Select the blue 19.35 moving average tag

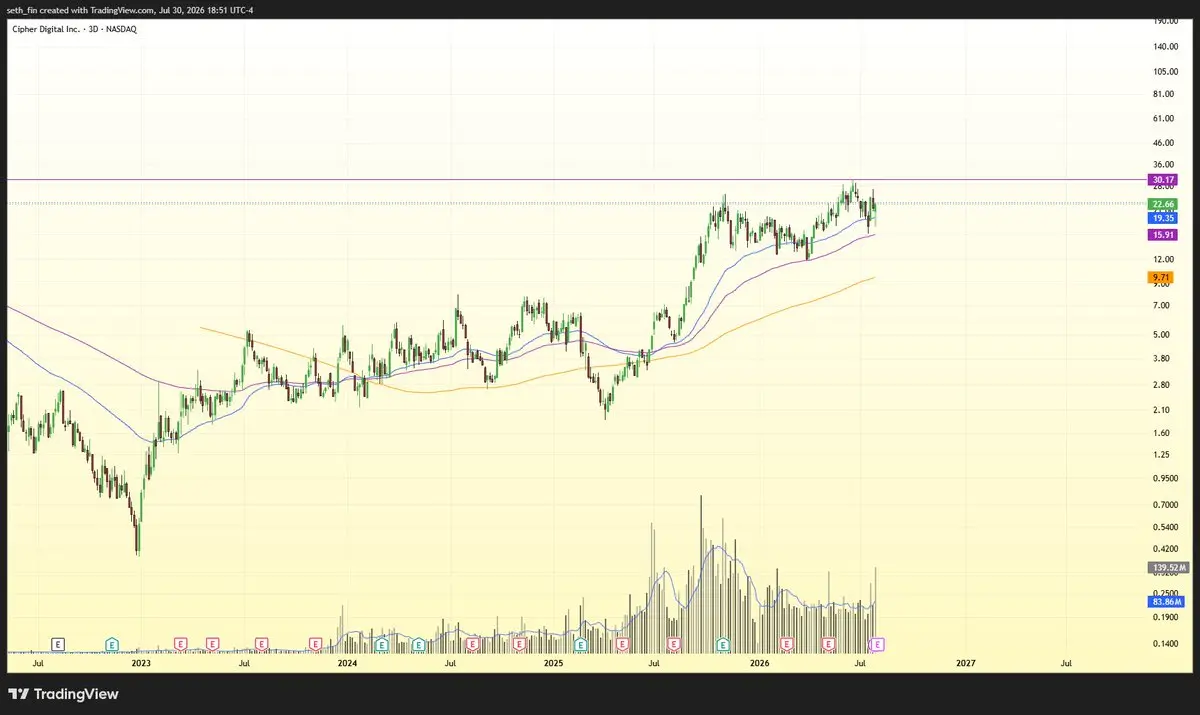1162,218
